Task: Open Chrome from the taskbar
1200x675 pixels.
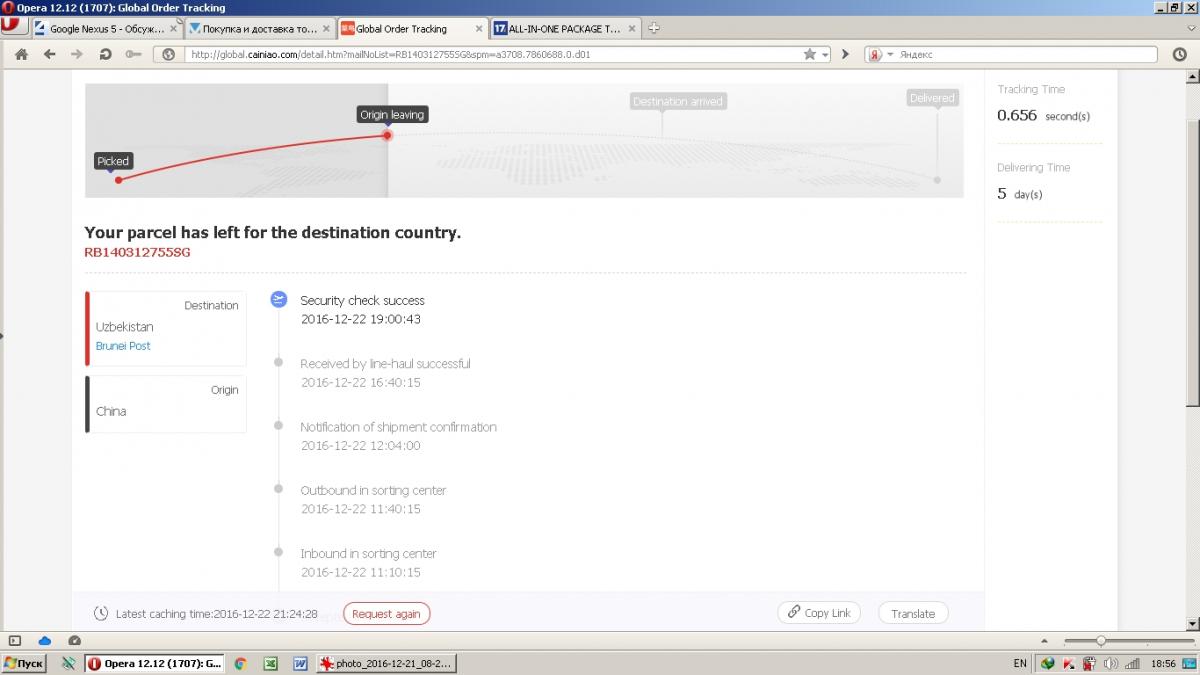Action: 240,663
